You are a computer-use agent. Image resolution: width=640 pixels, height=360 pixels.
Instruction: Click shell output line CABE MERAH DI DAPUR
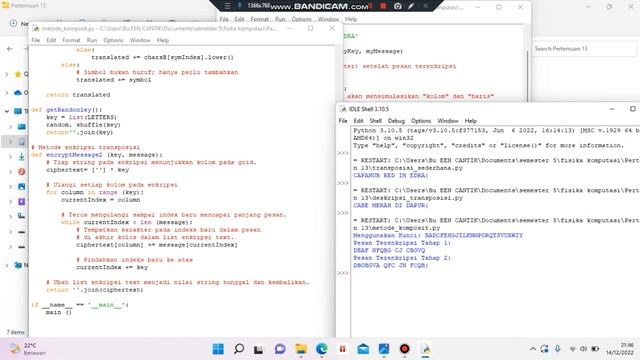click(x=391, y=205)
